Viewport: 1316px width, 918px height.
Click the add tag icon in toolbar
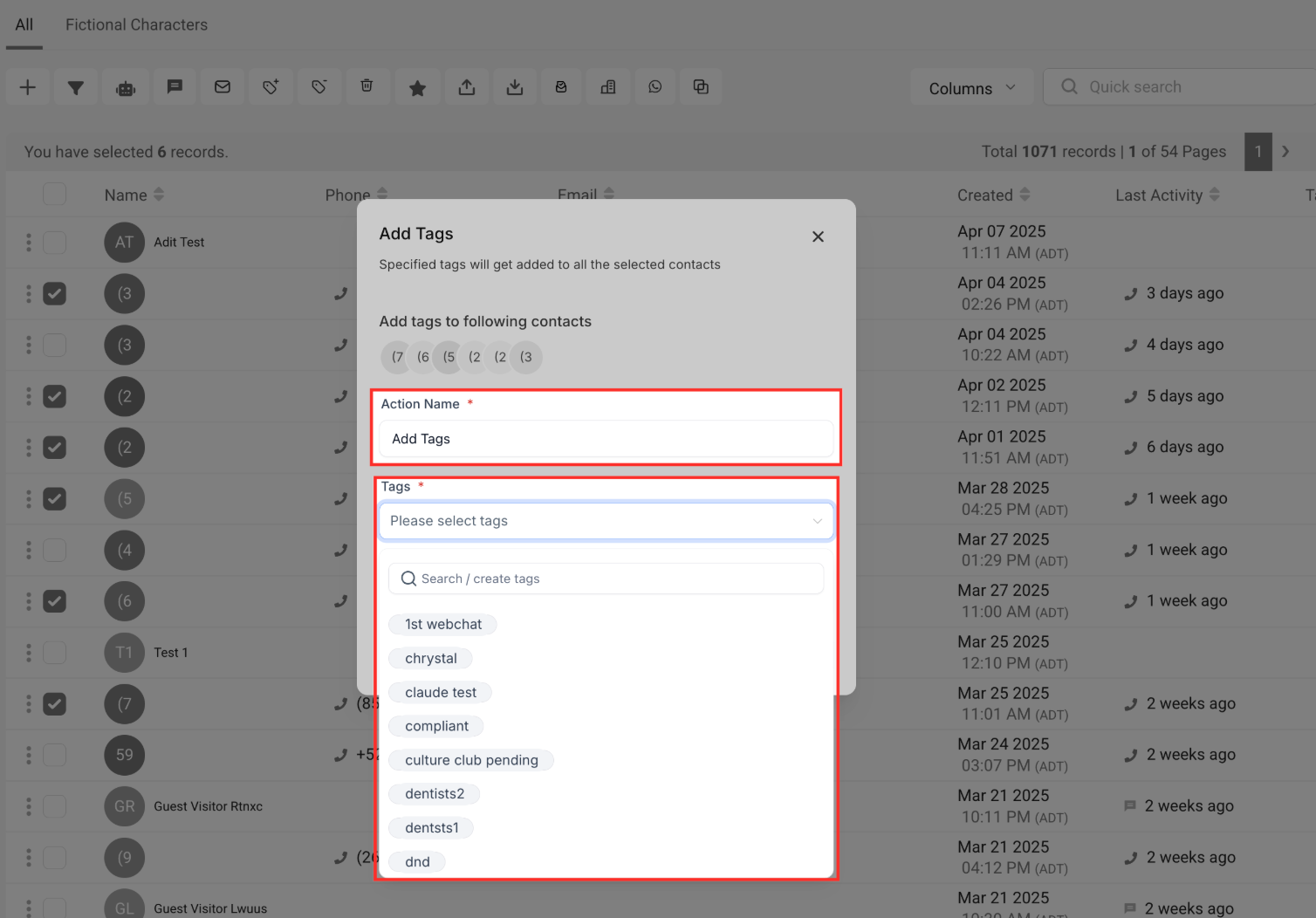(x=271, y=87)
